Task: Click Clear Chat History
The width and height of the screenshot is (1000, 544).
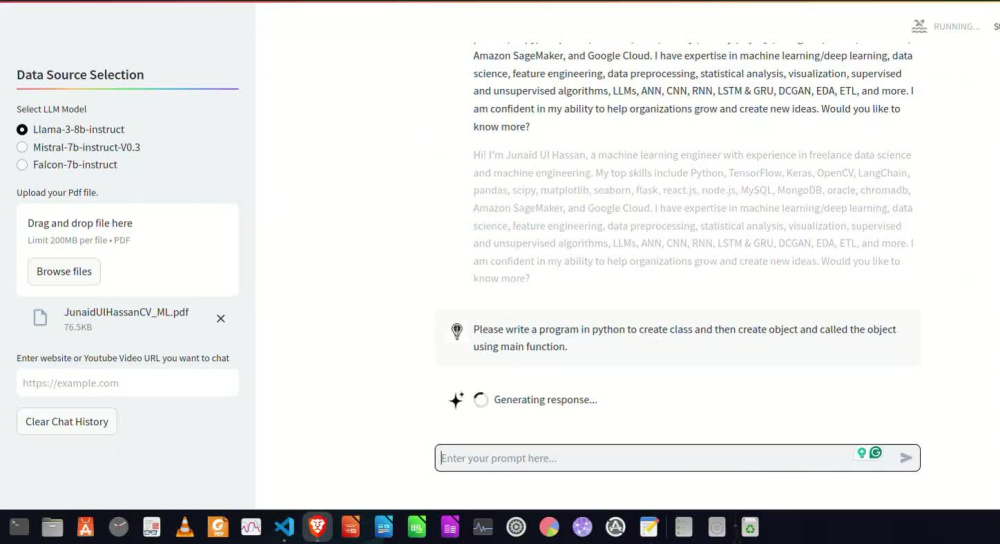Action: tap(67, 422)
